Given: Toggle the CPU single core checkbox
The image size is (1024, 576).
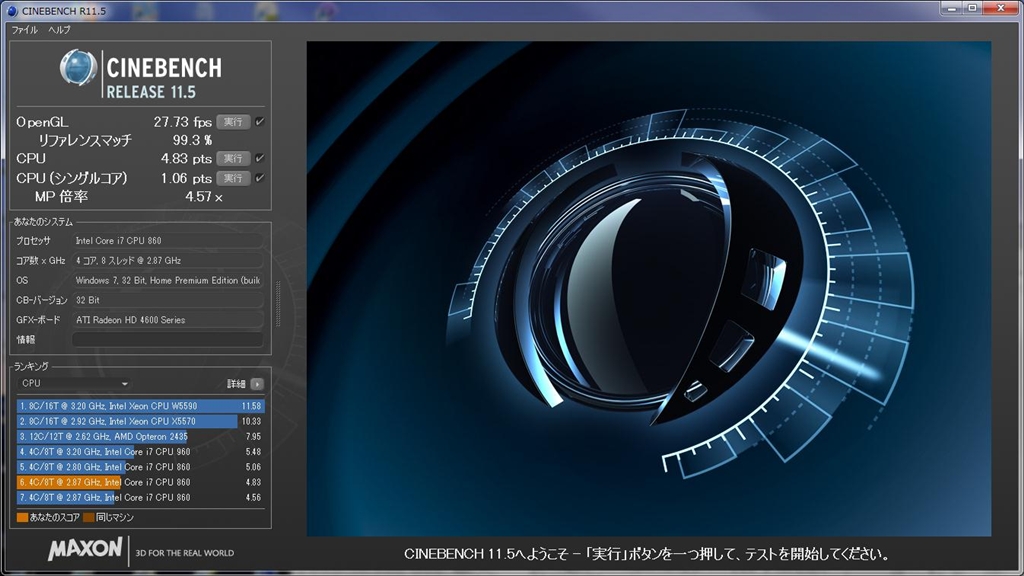Looking at the screenshot, I should click(x=260, y=178).
